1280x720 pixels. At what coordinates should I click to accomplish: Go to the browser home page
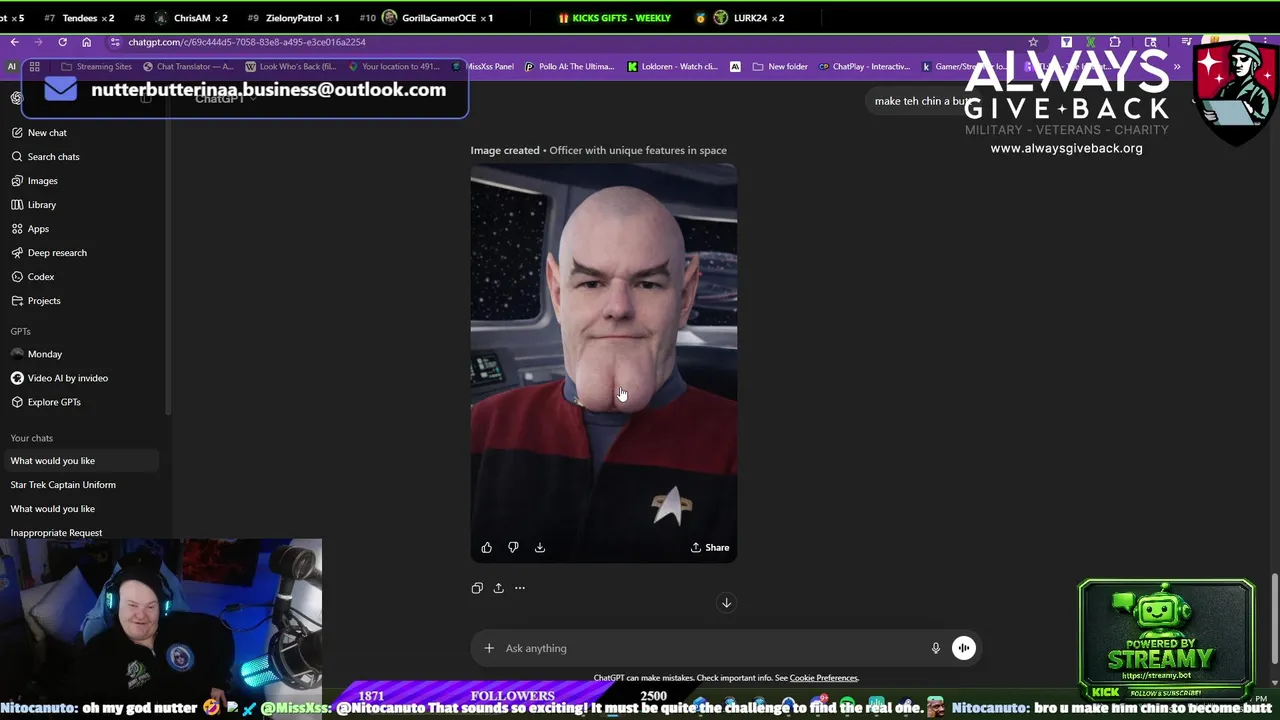87,42
